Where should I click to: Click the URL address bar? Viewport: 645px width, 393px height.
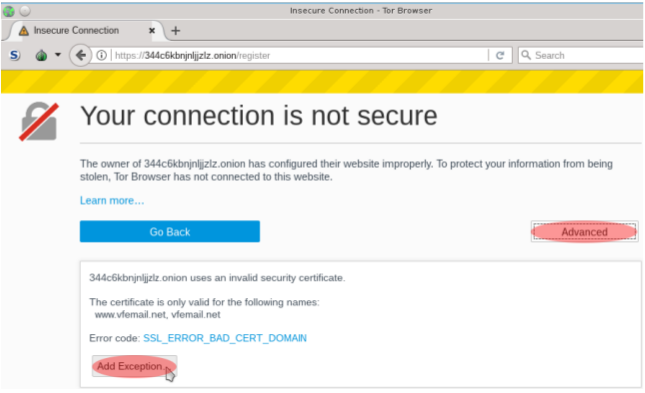(x=300, y=55)
